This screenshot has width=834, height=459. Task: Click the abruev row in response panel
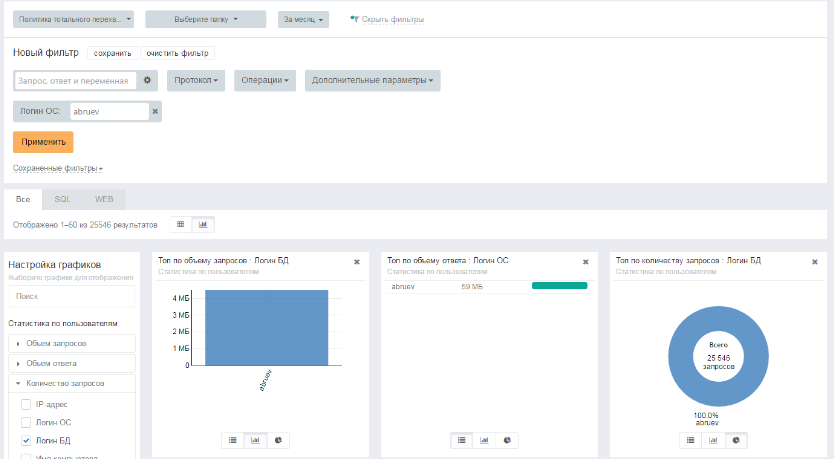(489, 287)
